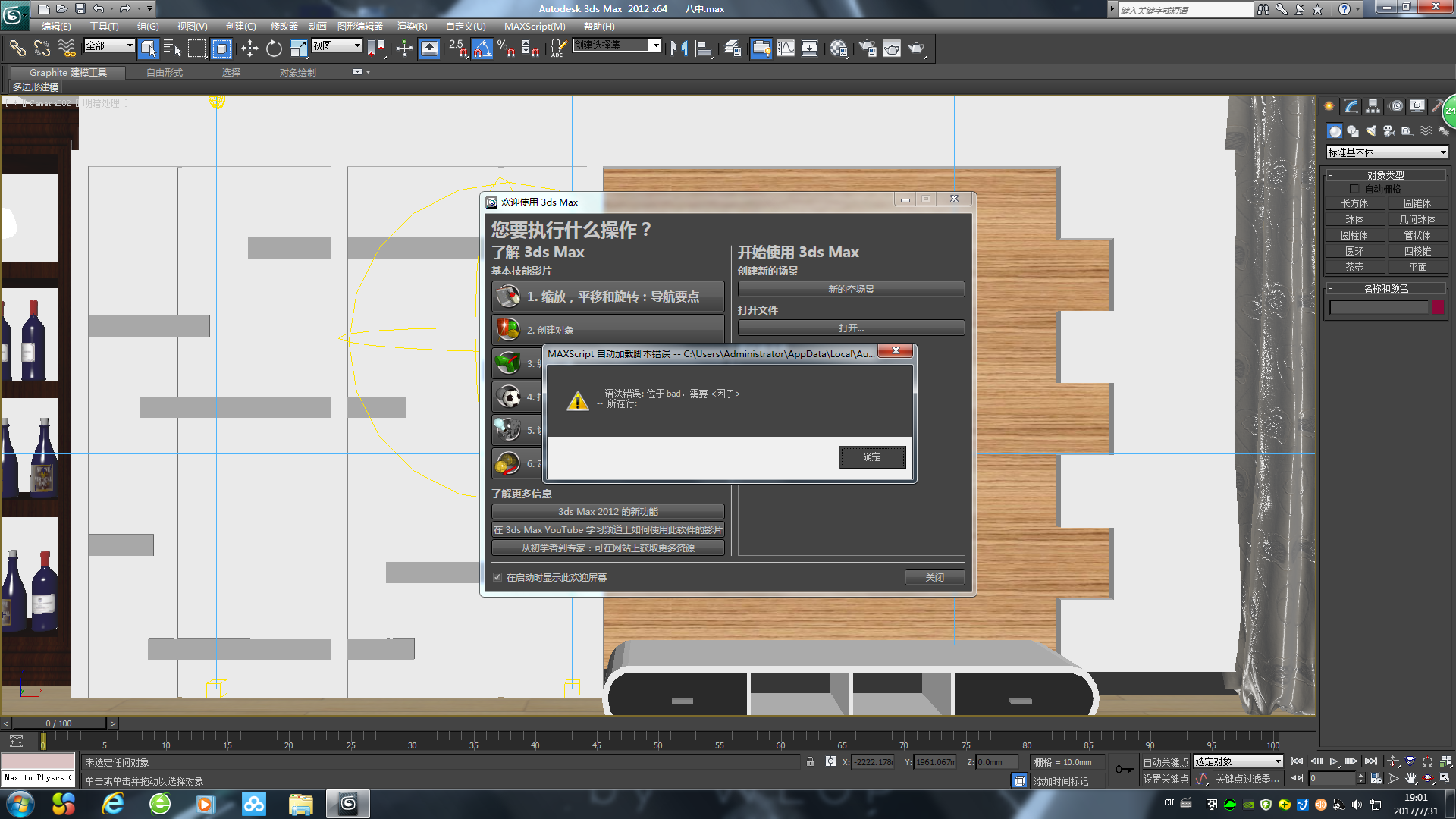Toggle 自动栅格 checkbox in command panel
This screenshot has width=1456, height=819.
pyautogui.click(x=1354, y=189)
